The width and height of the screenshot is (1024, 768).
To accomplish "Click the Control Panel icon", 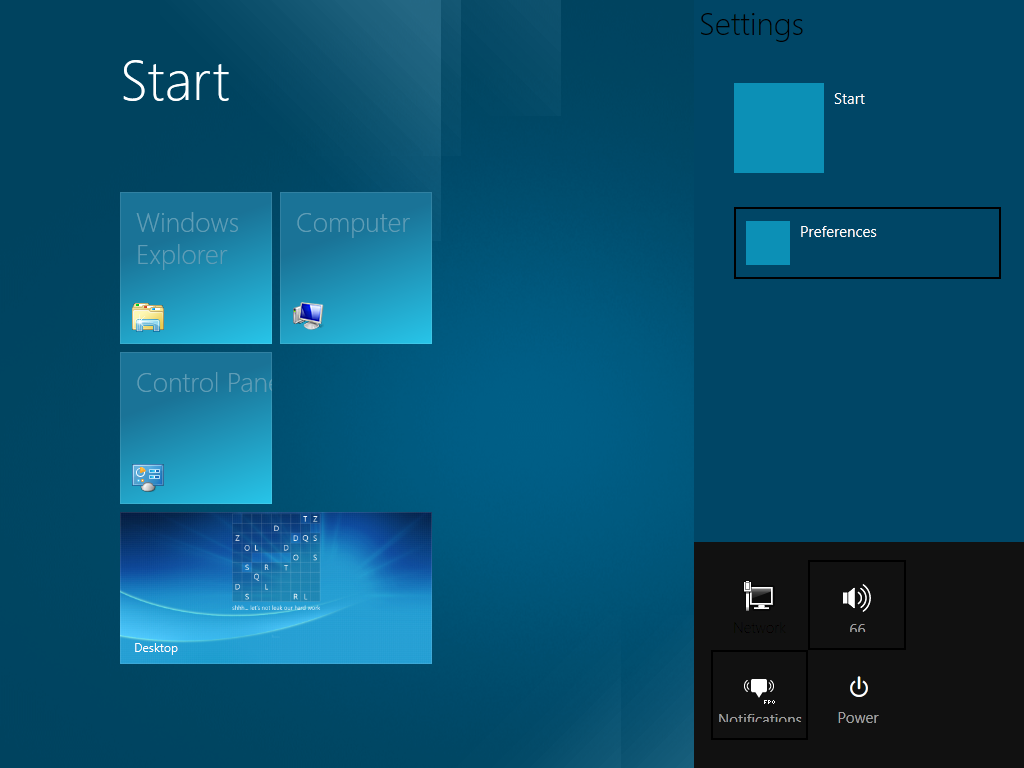I will 148,477.
